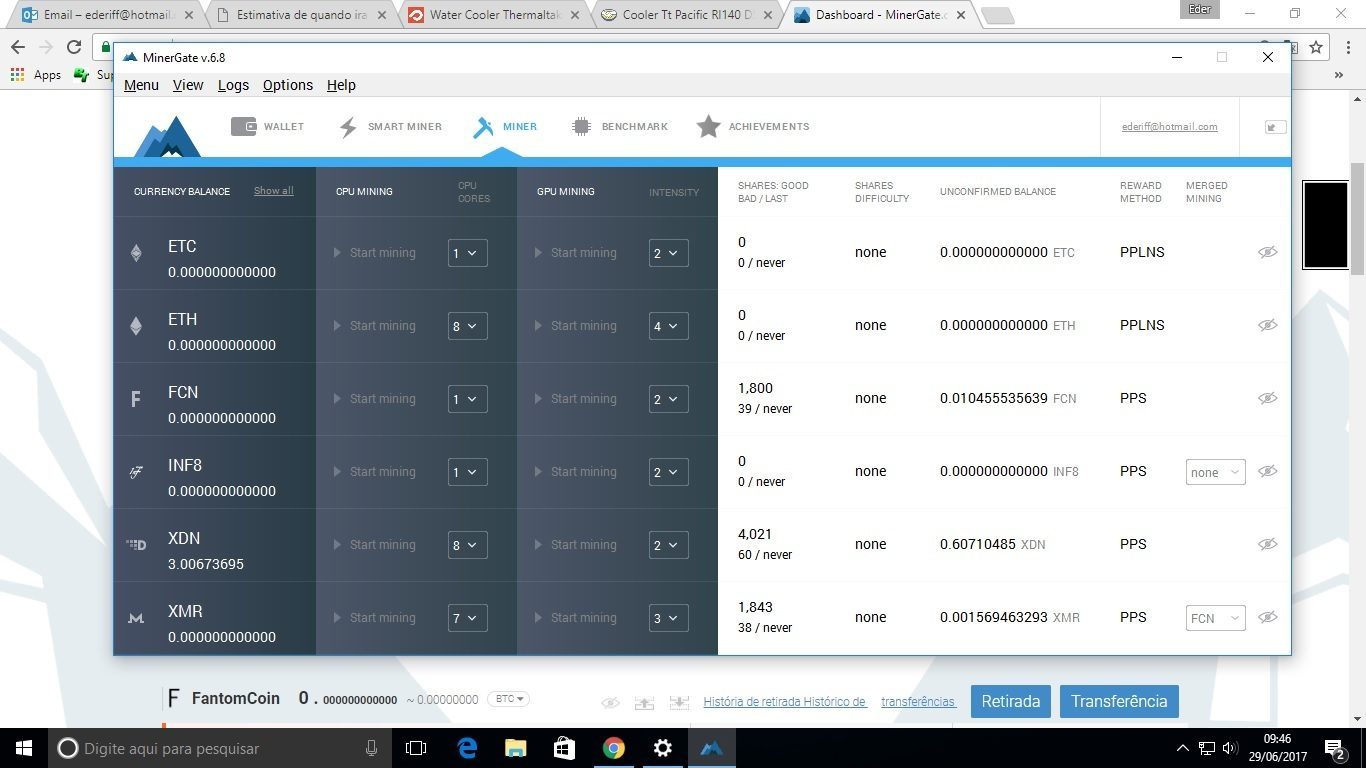Toggle visibility of the ETC row
The image size is (1366, 768).
(x=1267, y=252)
